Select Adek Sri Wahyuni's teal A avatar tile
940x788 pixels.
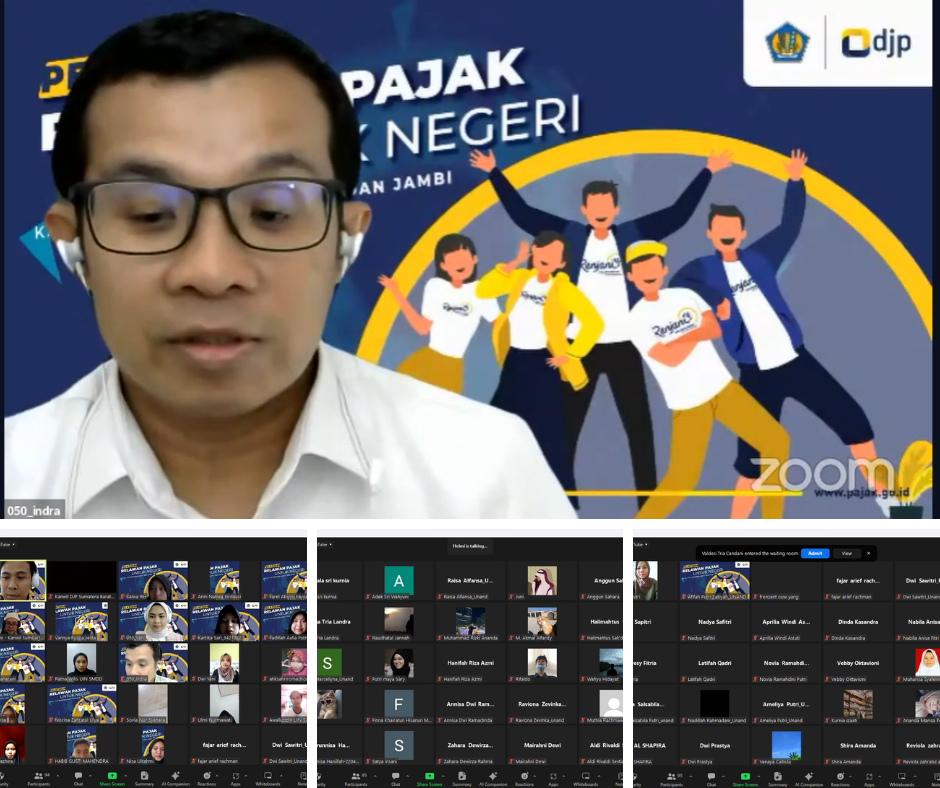(x=399, y=581)
